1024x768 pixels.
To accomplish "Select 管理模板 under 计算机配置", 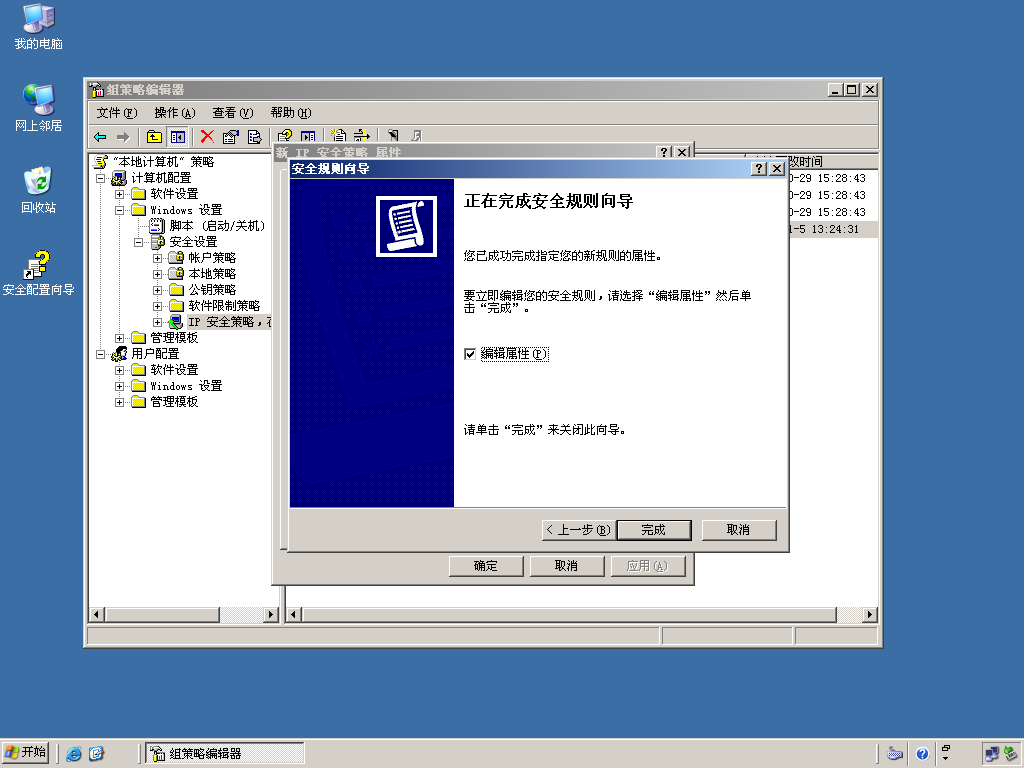I will coord(174,338).
